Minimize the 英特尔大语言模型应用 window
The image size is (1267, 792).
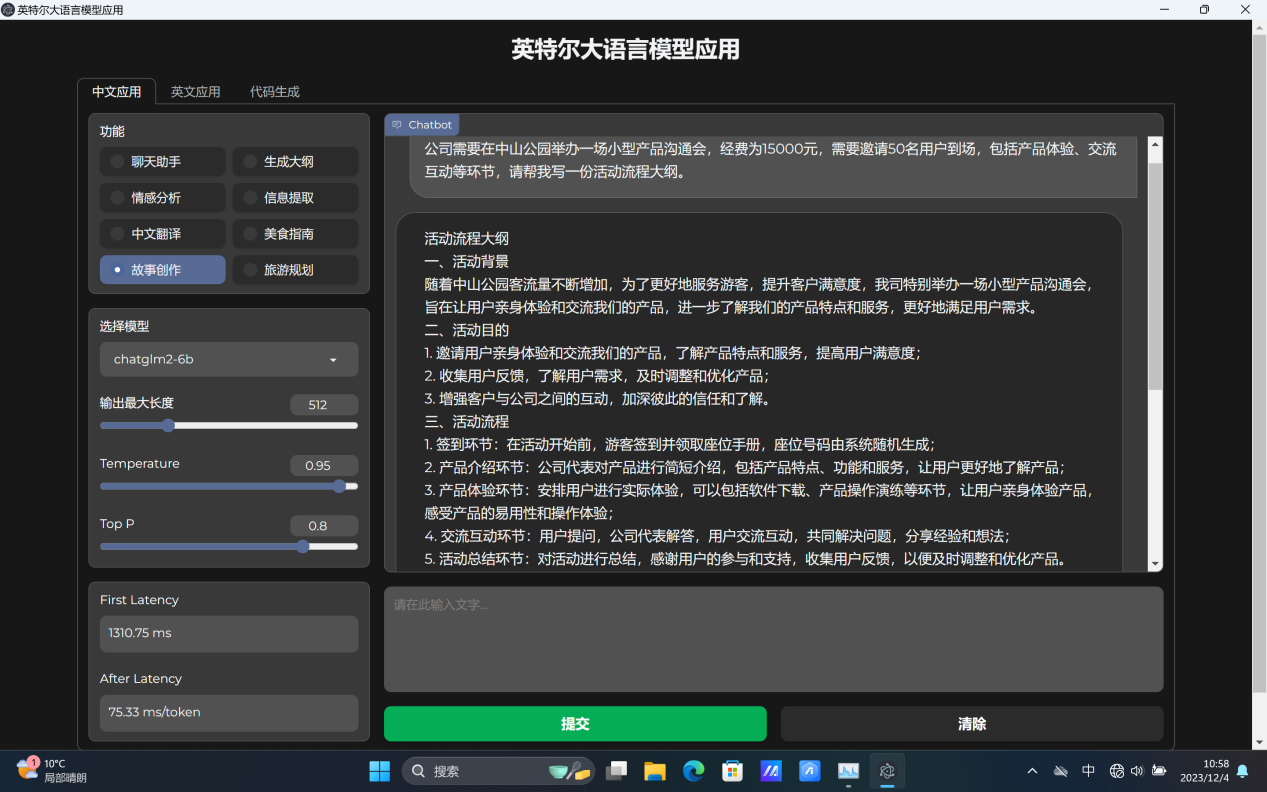(1164, 10)
